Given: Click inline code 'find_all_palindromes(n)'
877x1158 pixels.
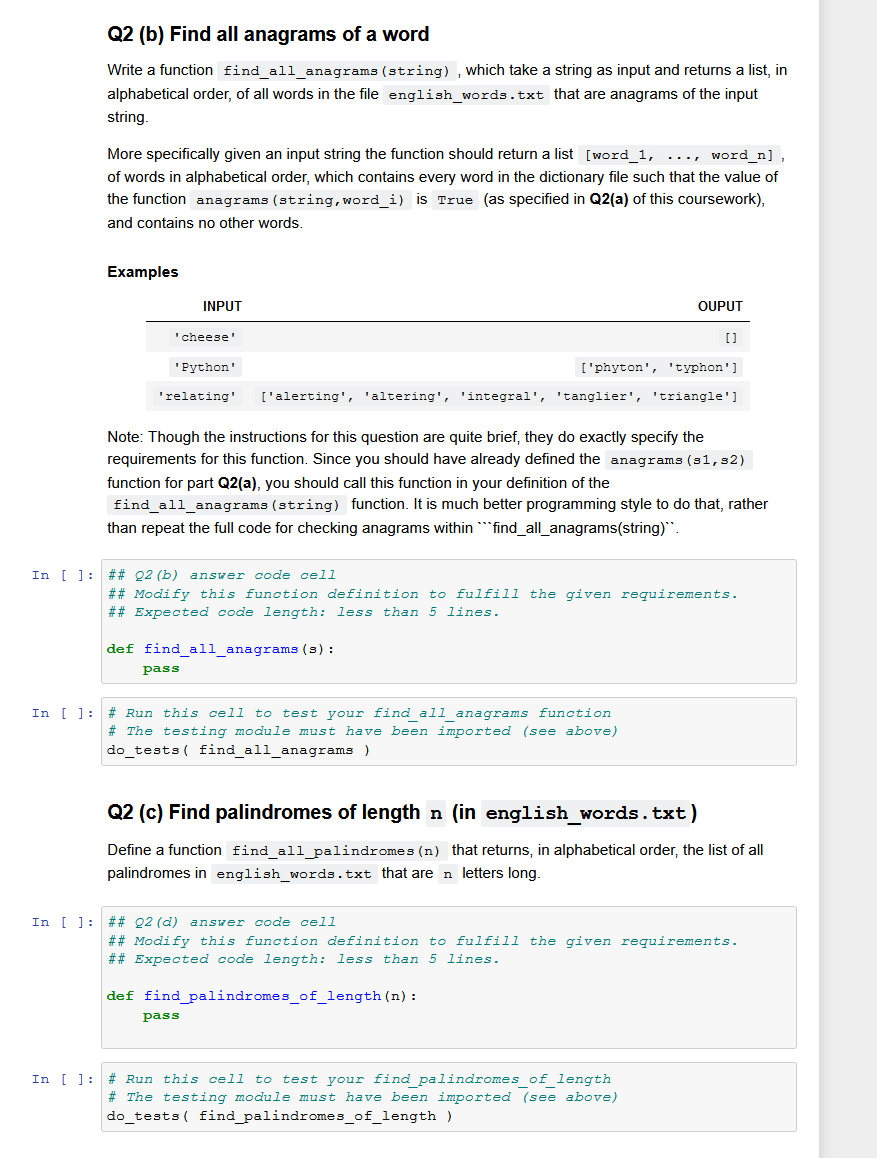Looking at the screenshot, I should (x=336, y=851).
